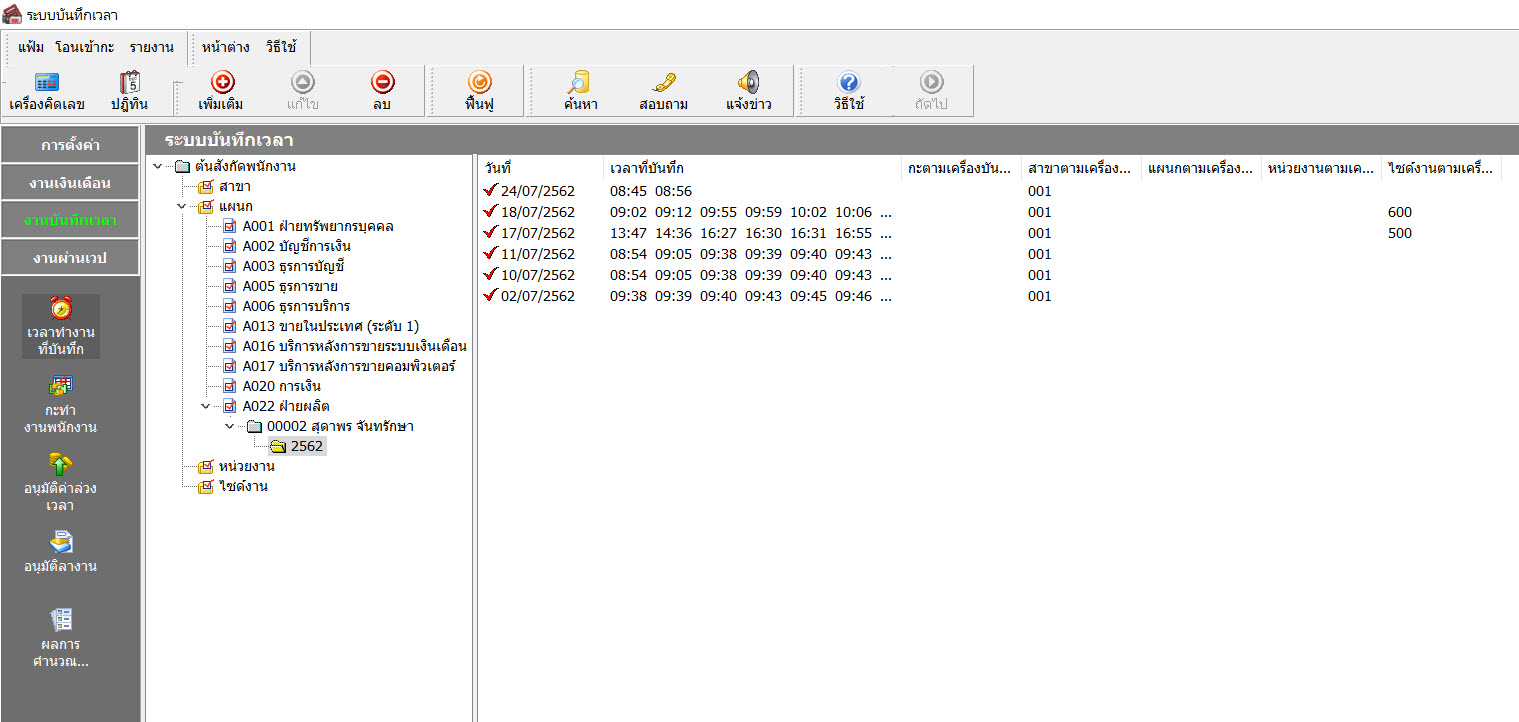
Task: Collapse the 00002 employee node
Action: 229,426
